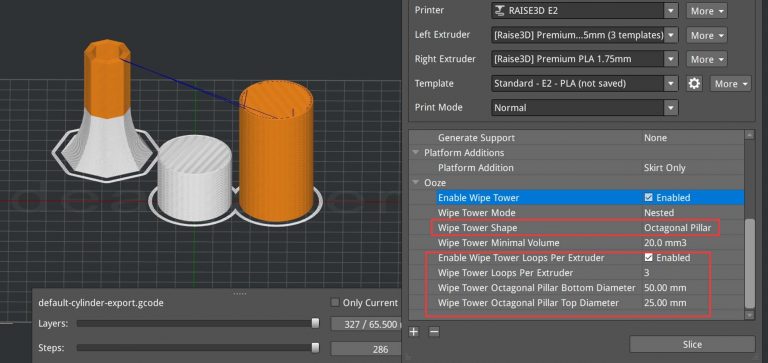
Task: Click the printer icon beside RAISE3D E2
Action: point(501,11)
